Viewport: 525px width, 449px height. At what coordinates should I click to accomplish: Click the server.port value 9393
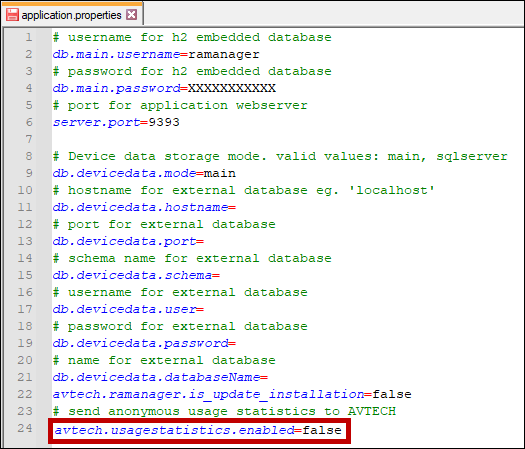[164, 122]
